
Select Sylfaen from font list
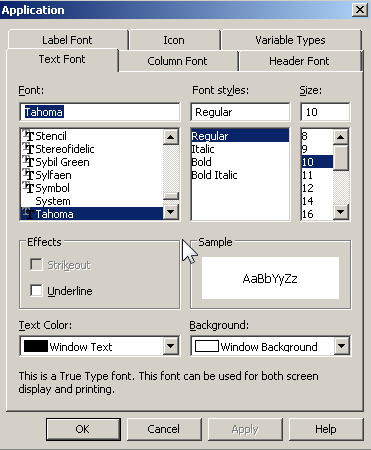tap(92, 175)
